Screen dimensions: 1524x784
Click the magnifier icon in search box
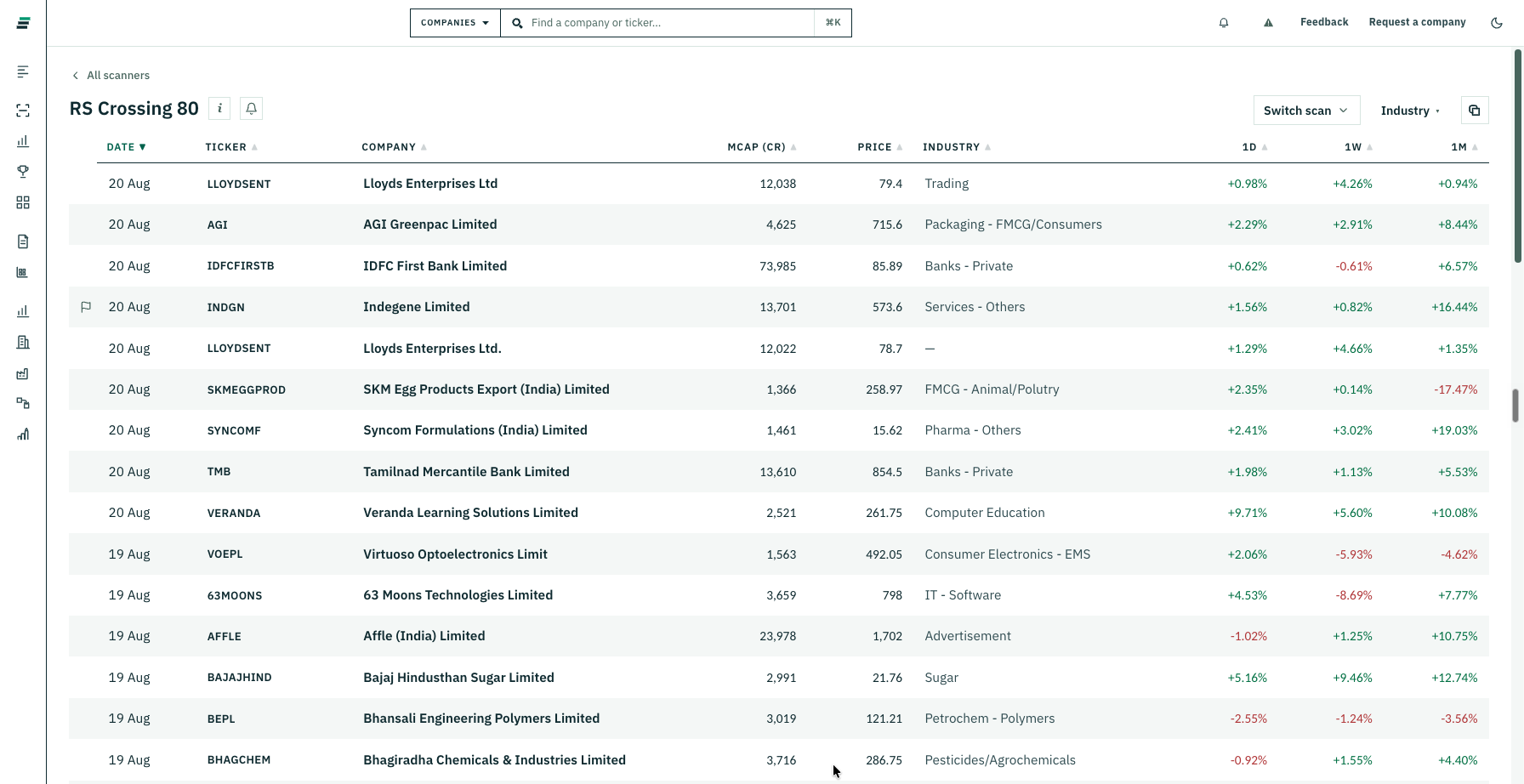(x=517, y=23)
